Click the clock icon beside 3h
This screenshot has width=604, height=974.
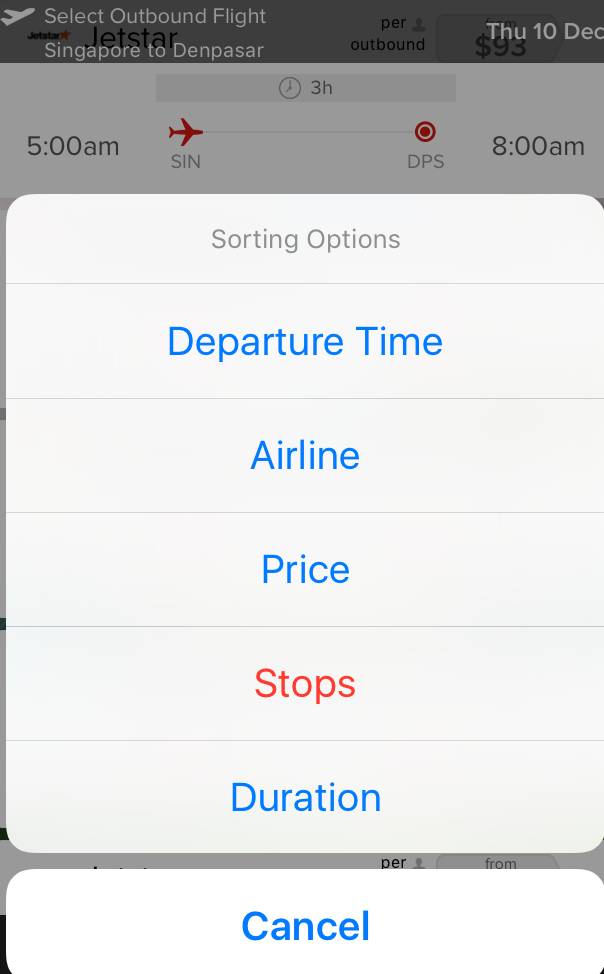tap(290, 88)
